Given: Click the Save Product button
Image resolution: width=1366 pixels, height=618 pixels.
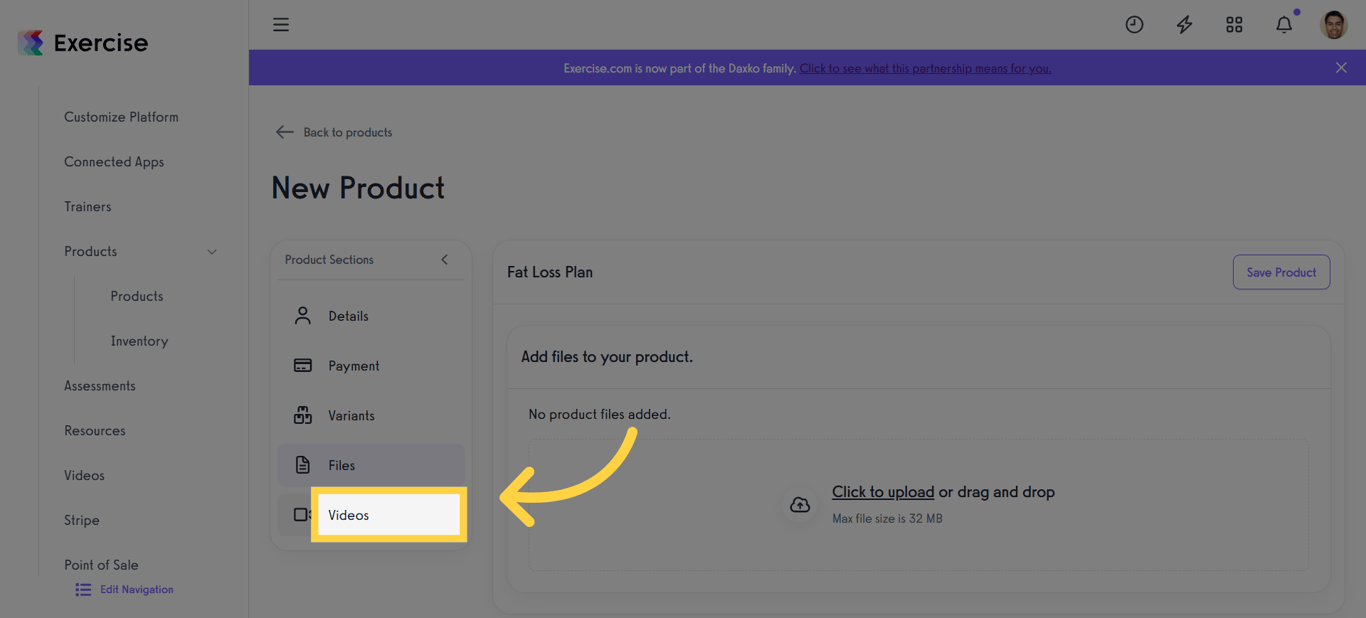Looking at the screenshot, I should click(x=1281, y=272).
